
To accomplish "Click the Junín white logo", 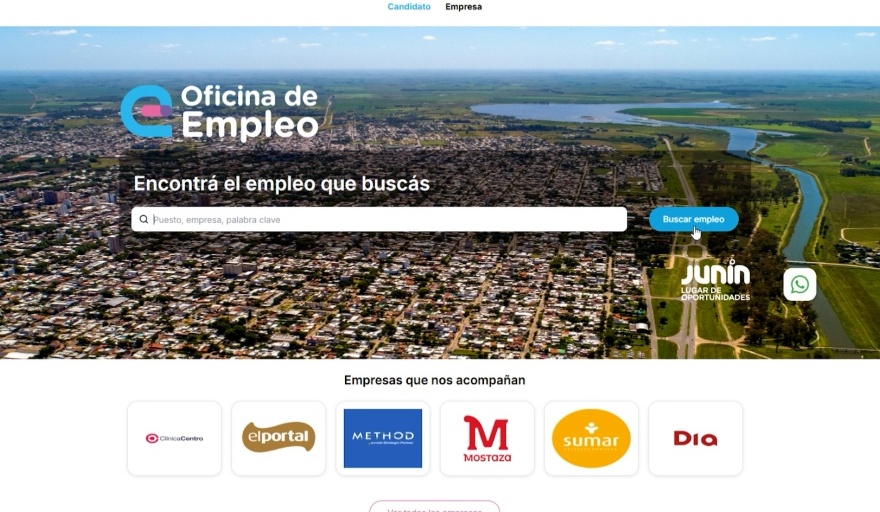I will tap(716, 273).
